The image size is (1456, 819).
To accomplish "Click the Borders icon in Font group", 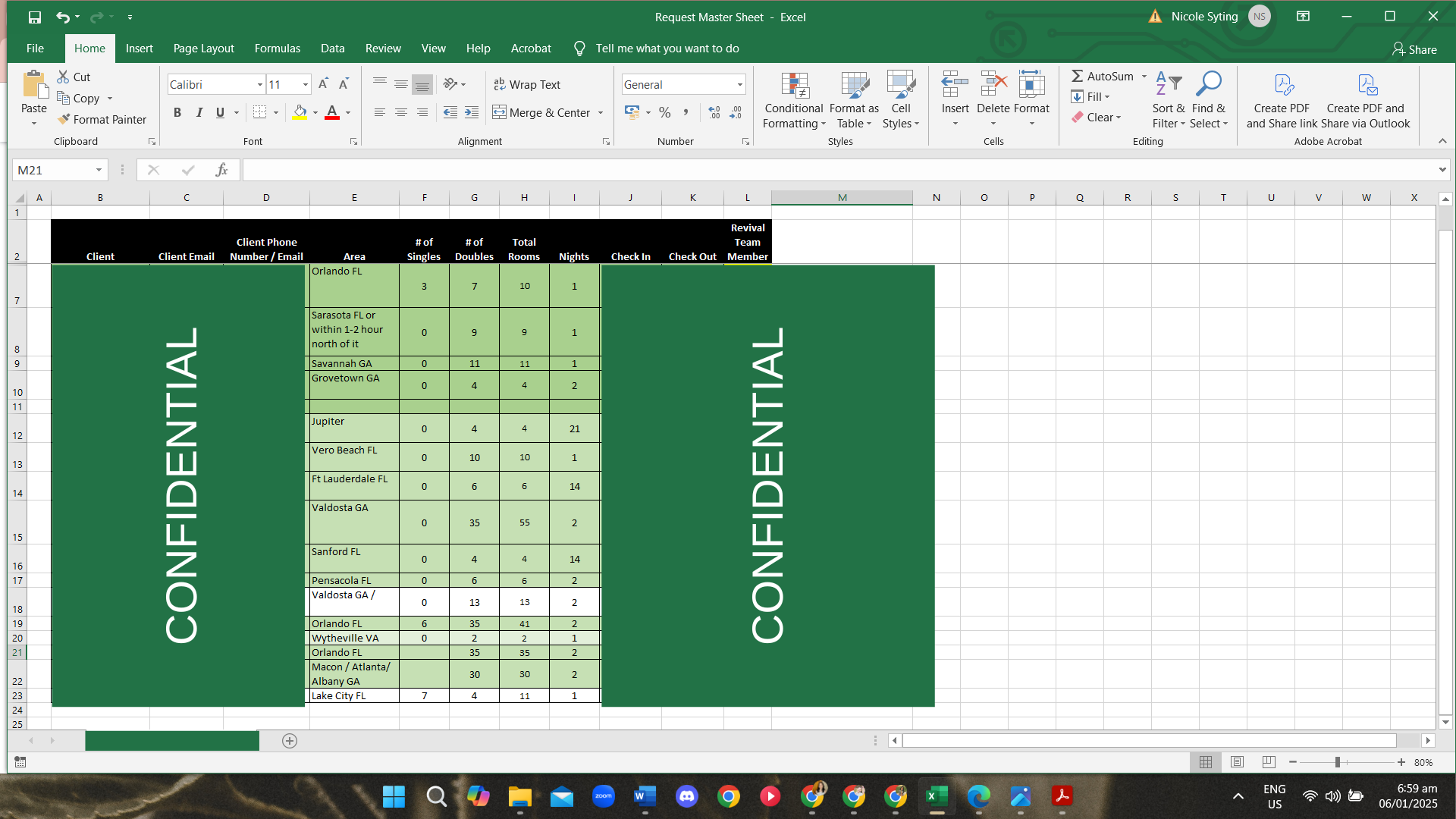I will (x=259, y=112).
